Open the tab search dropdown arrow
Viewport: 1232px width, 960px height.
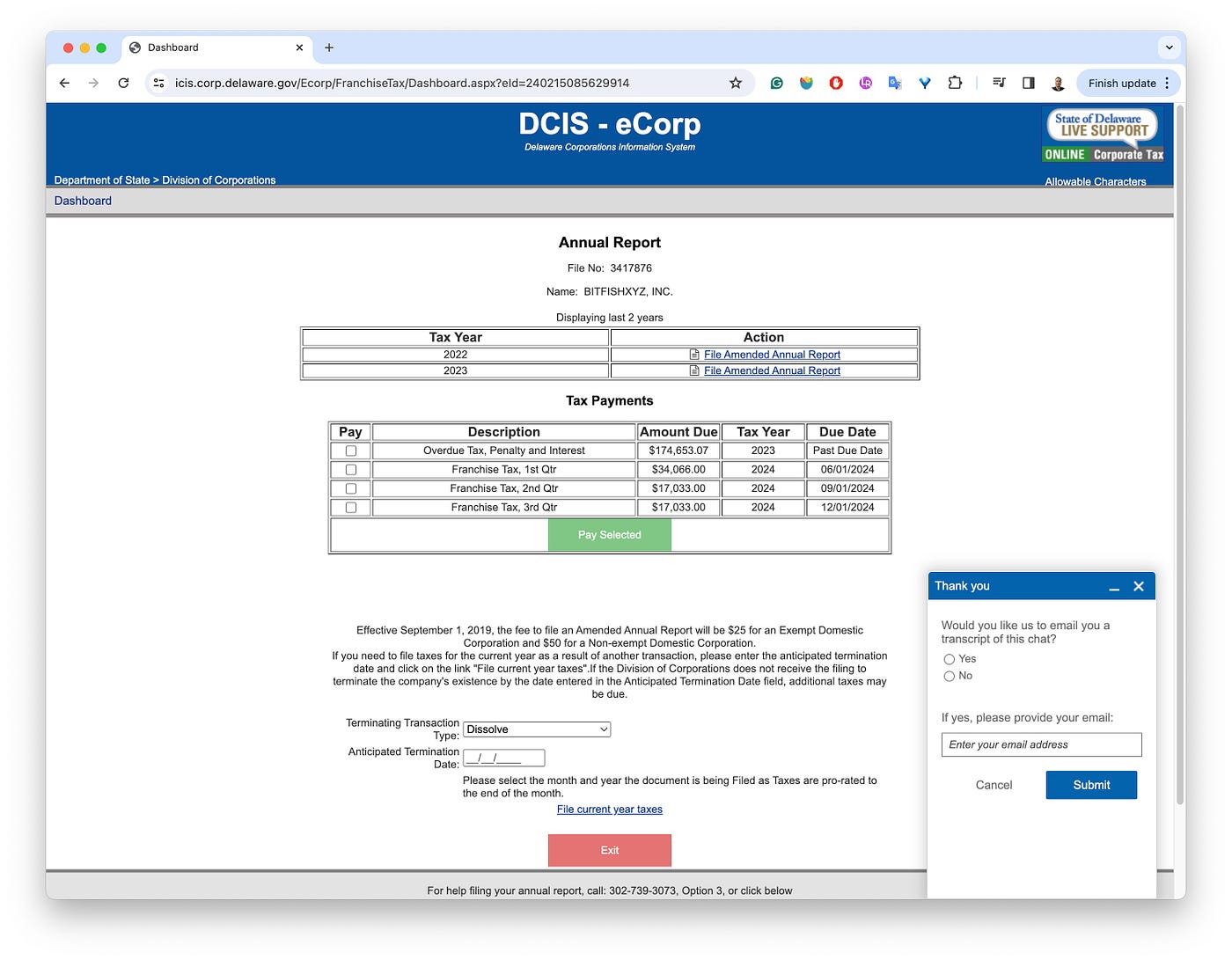point(1169,48)
